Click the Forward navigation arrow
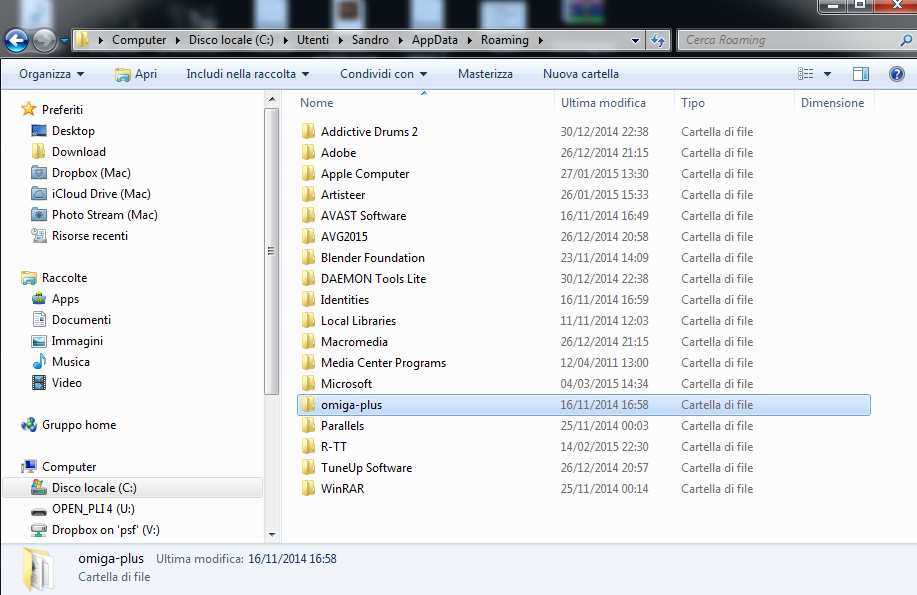This screenshot has height=595, width=917. pyautogui.click(x=44, y=40)
